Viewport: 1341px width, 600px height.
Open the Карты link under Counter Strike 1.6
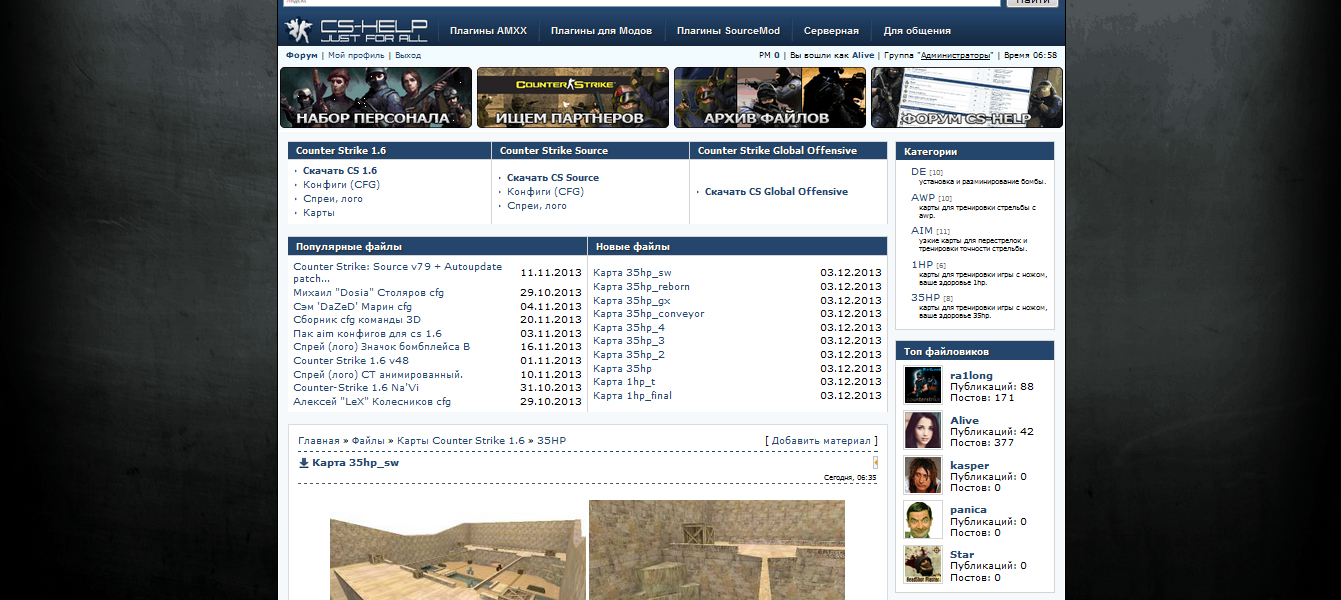pos(319,213)
